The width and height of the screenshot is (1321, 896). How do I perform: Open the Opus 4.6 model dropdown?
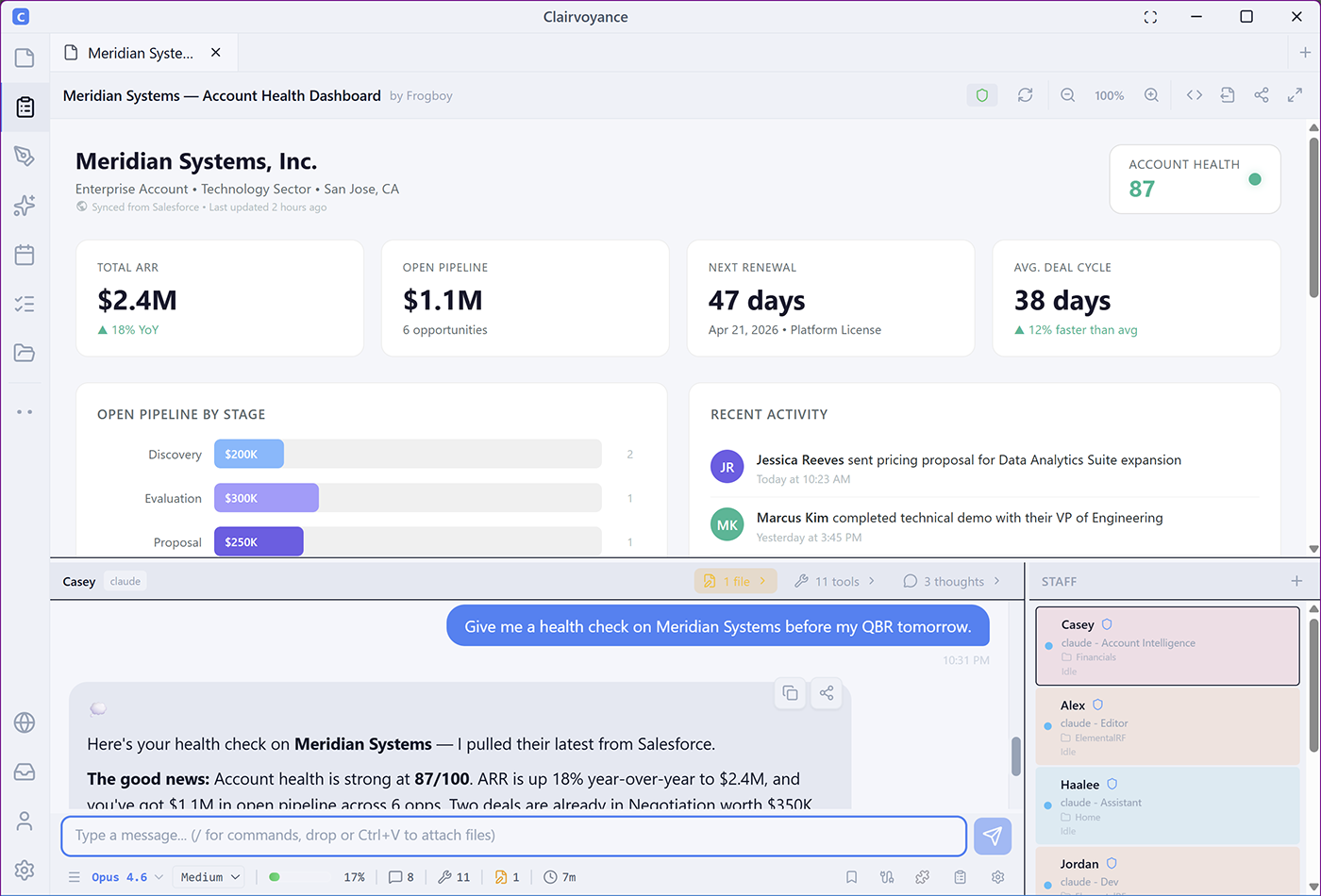(127, 877)
